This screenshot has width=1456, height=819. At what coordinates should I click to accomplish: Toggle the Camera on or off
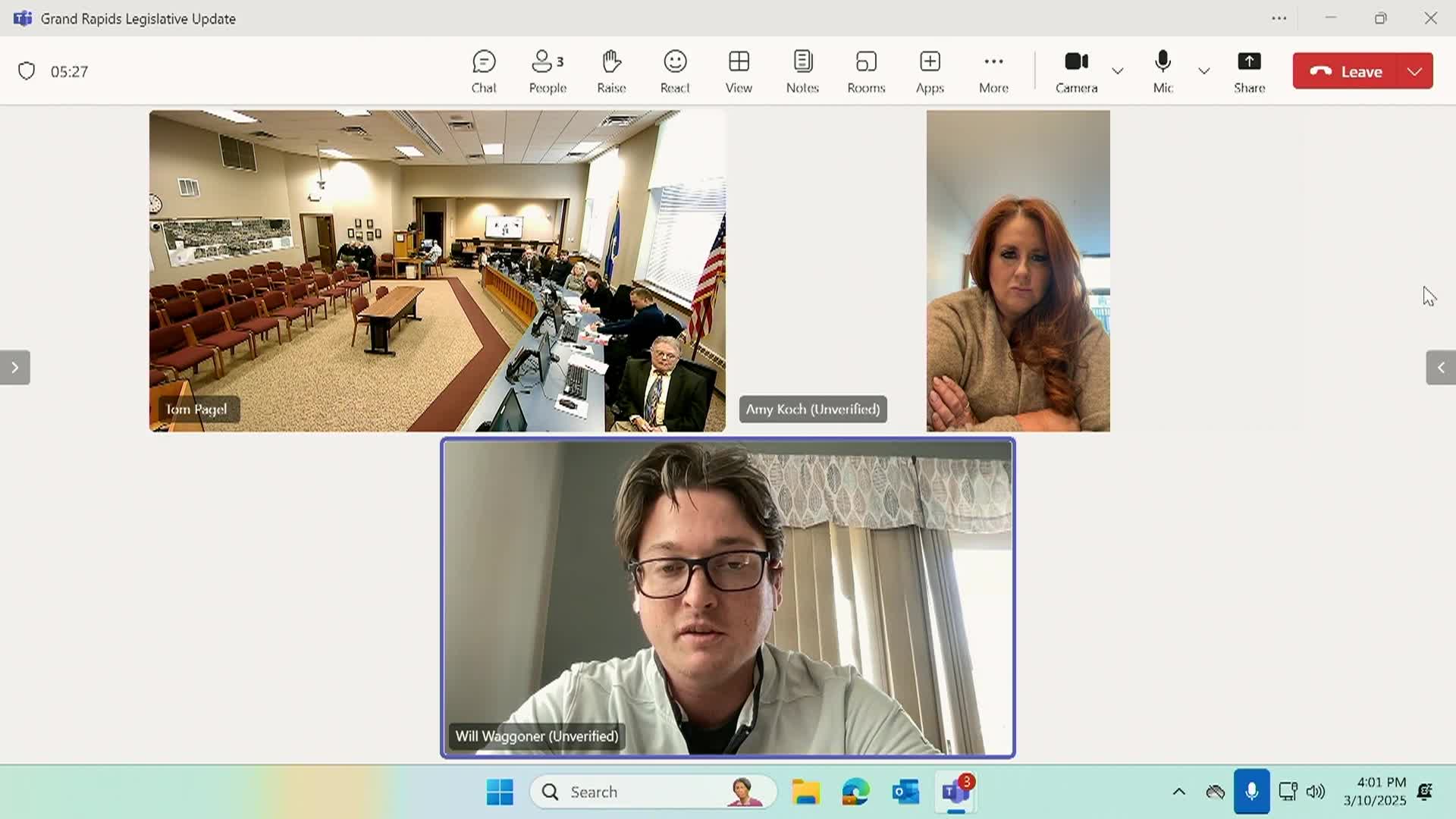coord(1076,71)
